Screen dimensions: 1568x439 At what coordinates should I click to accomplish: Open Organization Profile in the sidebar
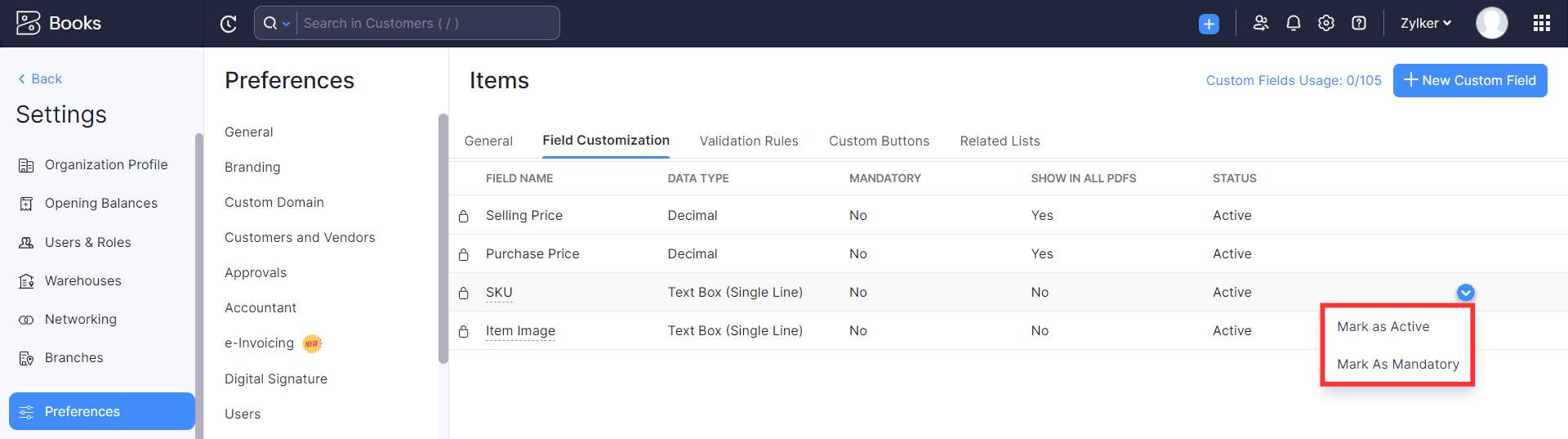[105, 165]
